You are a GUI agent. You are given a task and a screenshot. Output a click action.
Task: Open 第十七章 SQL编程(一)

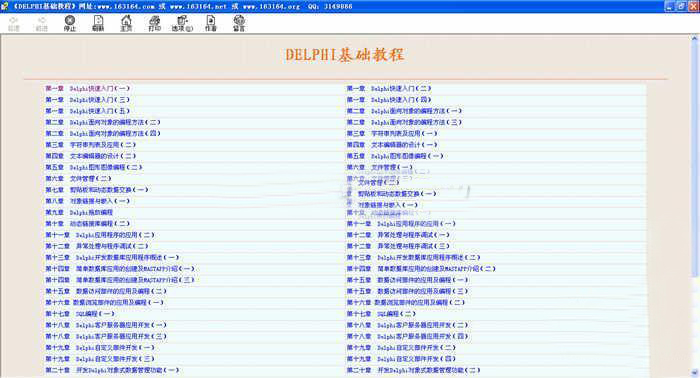point(80,314)
